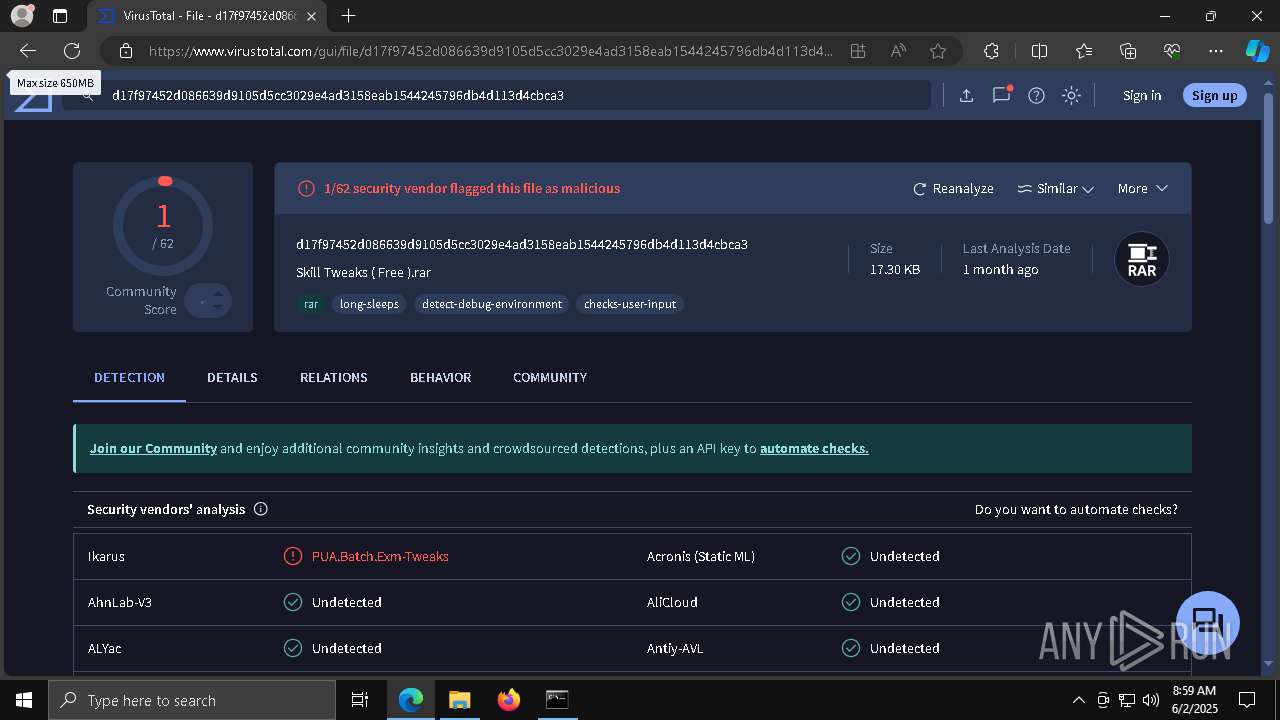Open browser Collections
This screenshot has height=720, width=1280.
(1128, 51)
